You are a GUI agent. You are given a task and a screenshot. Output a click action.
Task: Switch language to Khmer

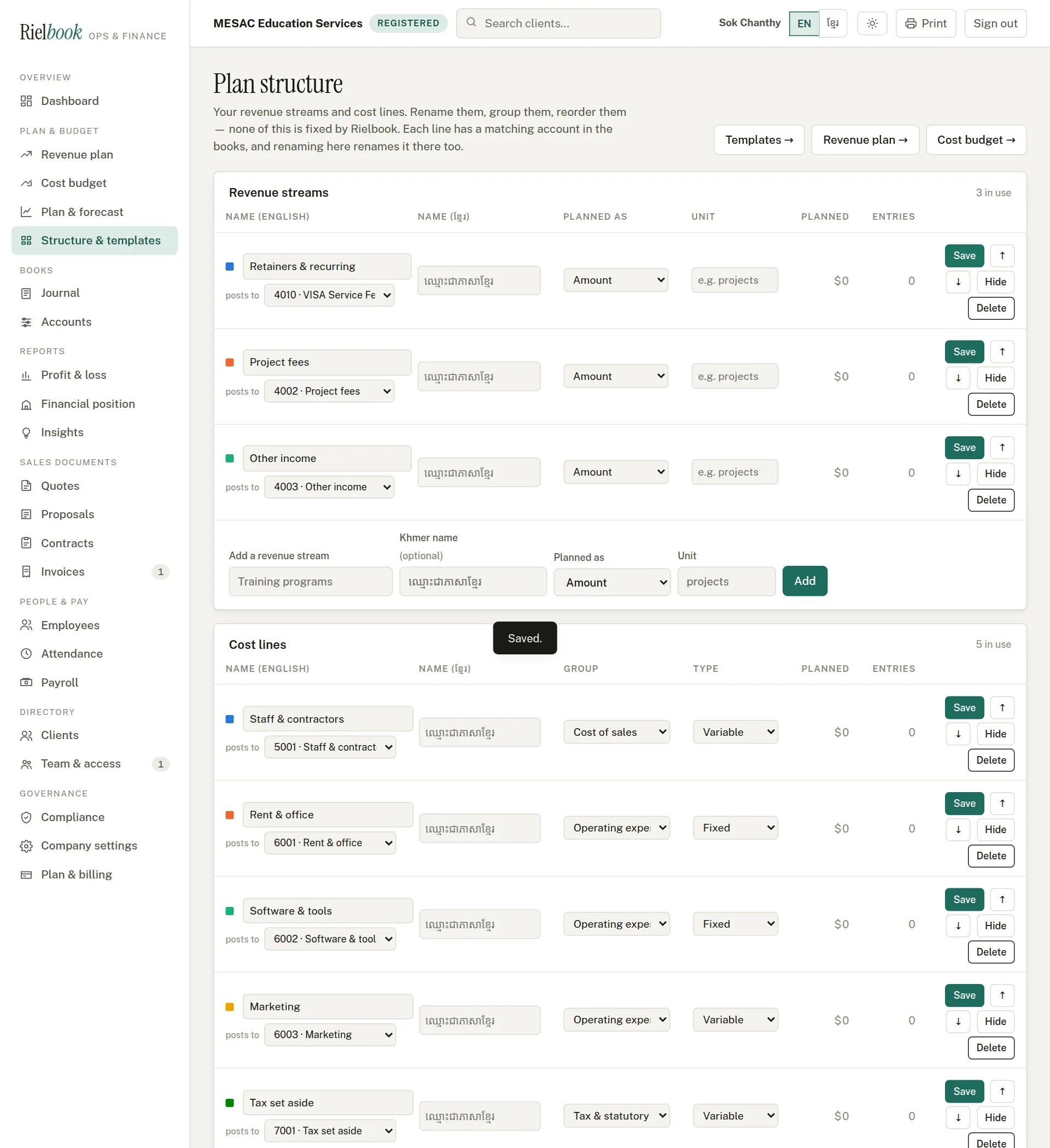[832, 24]
